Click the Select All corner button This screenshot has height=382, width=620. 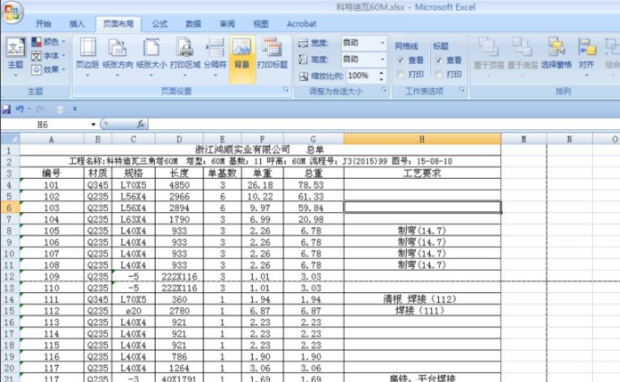(10, 139)
